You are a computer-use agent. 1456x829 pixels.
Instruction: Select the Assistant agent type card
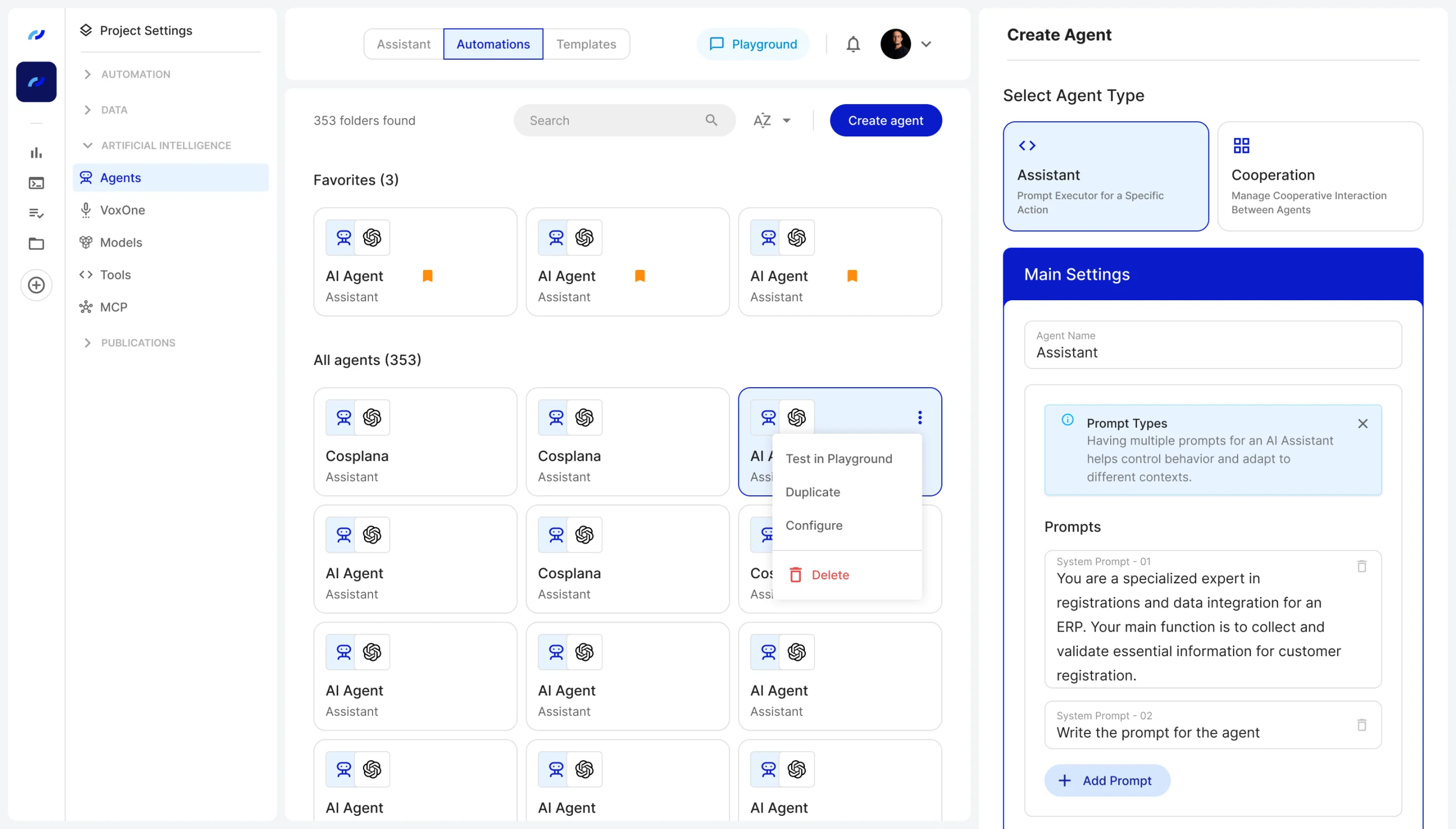(x=1105, y=176)
